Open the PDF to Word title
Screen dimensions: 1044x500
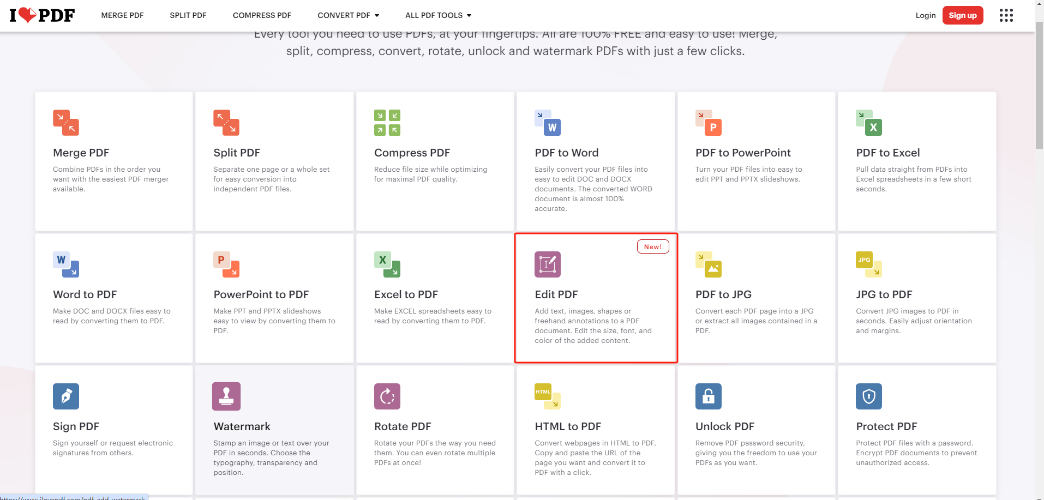[567, 152]
